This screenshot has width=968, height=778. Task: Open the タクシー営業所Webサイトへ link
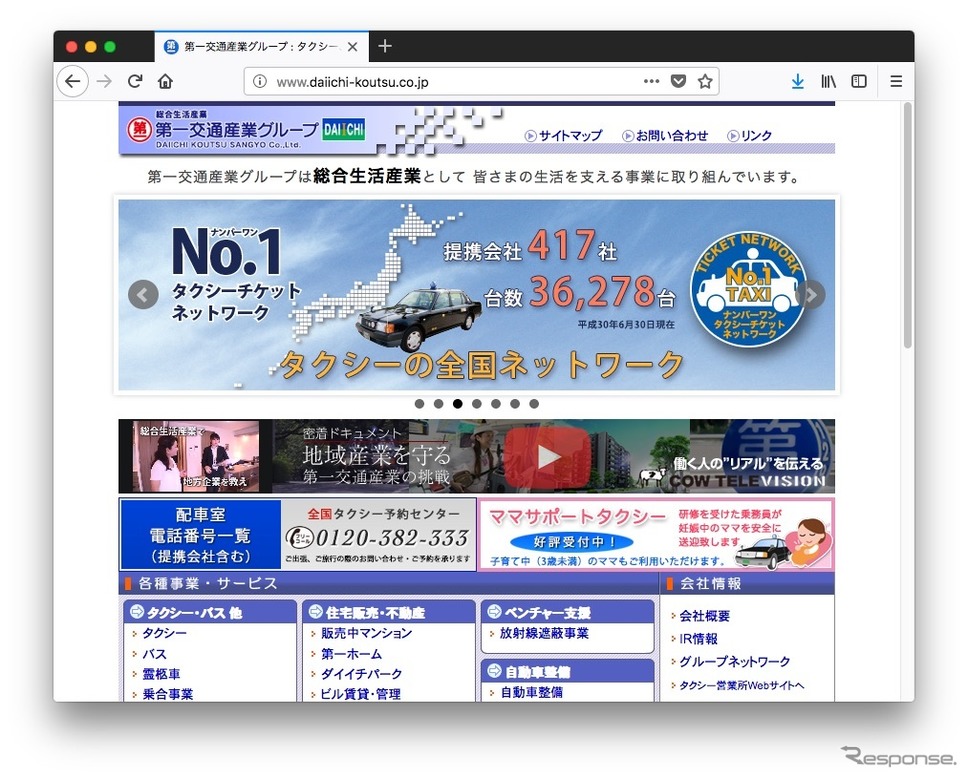[x=741, y=685]
